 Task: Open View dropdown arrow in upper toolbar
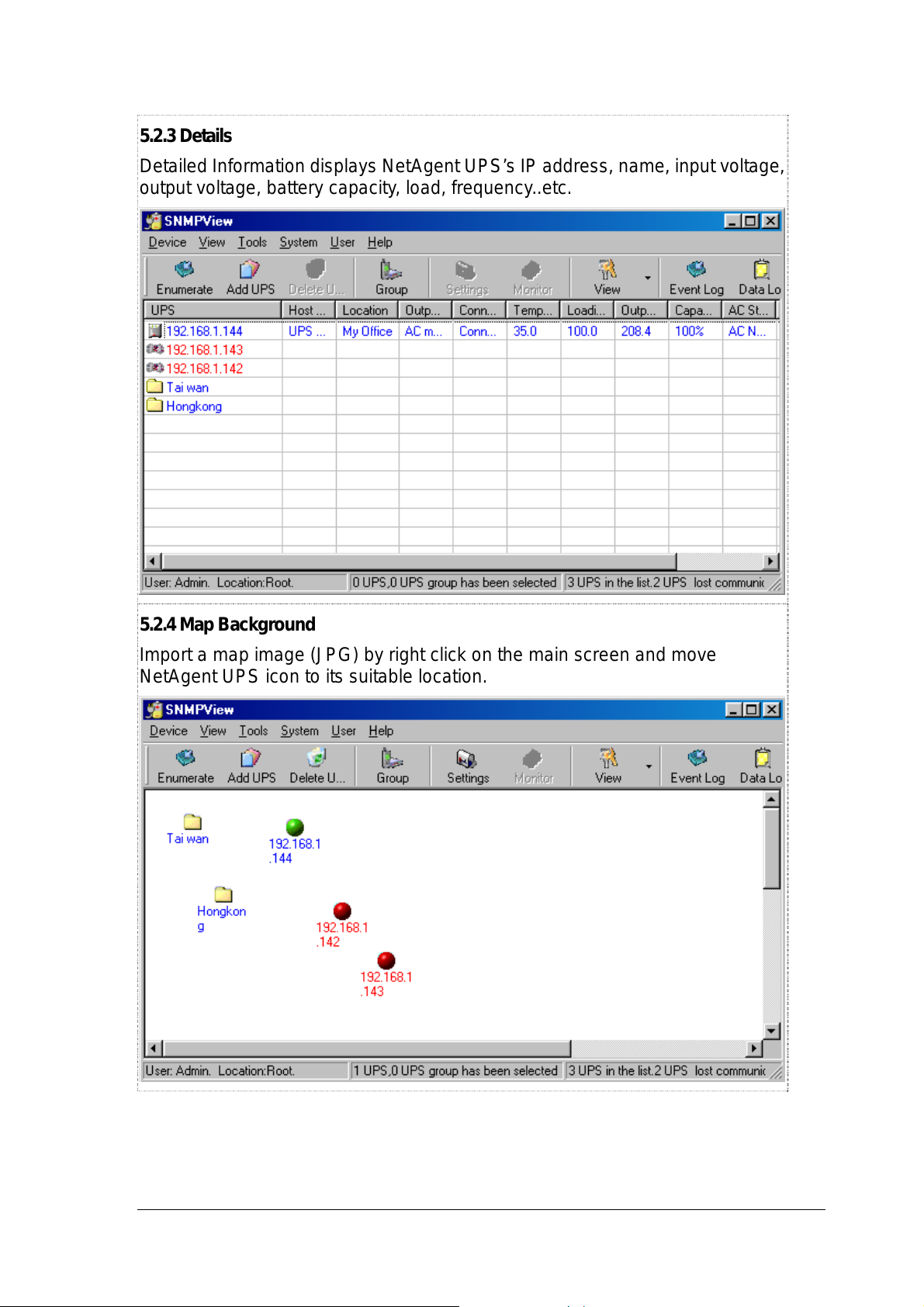click(x=648, y=278)
